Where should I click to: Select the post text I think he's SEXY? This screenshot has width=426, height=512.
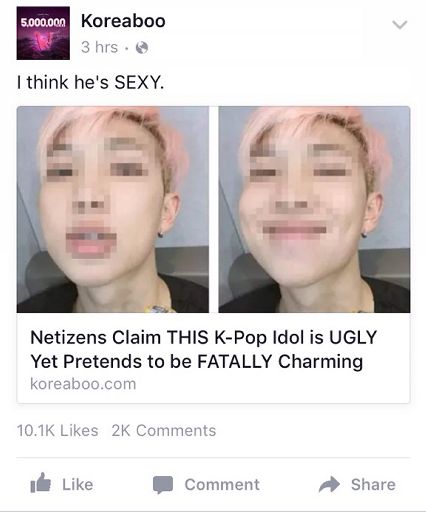(x=90, y=82)
